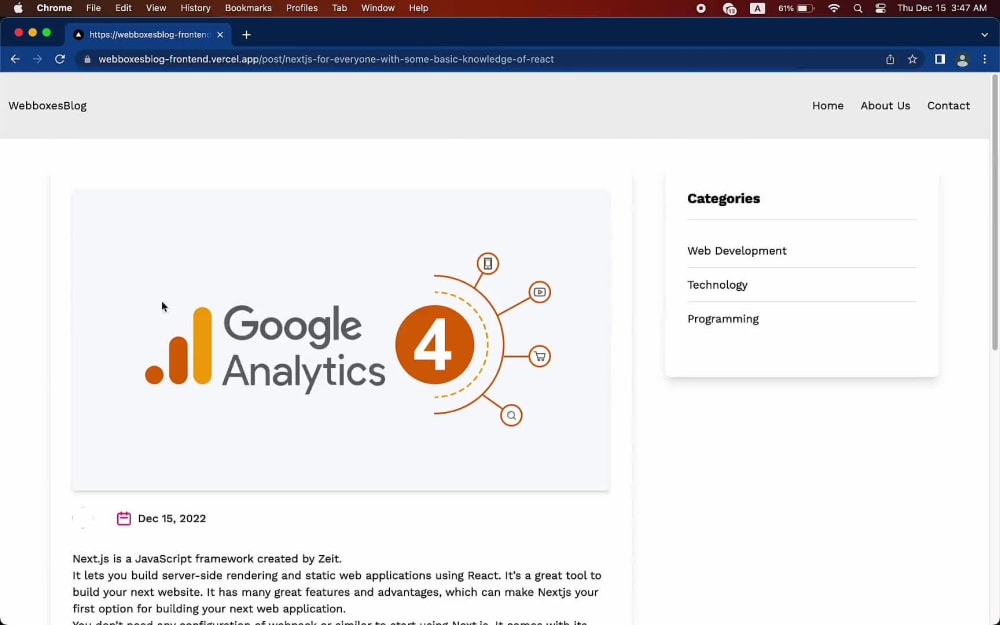Open a new tab with the plus button
This screenshot has height=625, width=1000.
click(246, 34)
